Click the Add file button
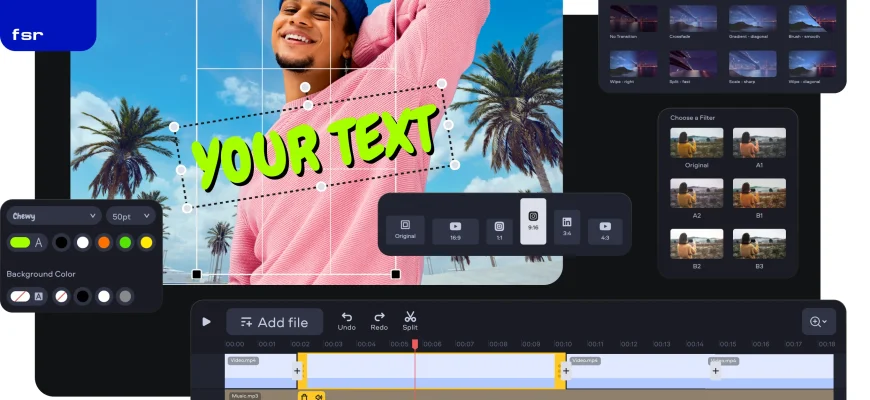This screenshot has width=870, height=400. (x=275, y=322)
